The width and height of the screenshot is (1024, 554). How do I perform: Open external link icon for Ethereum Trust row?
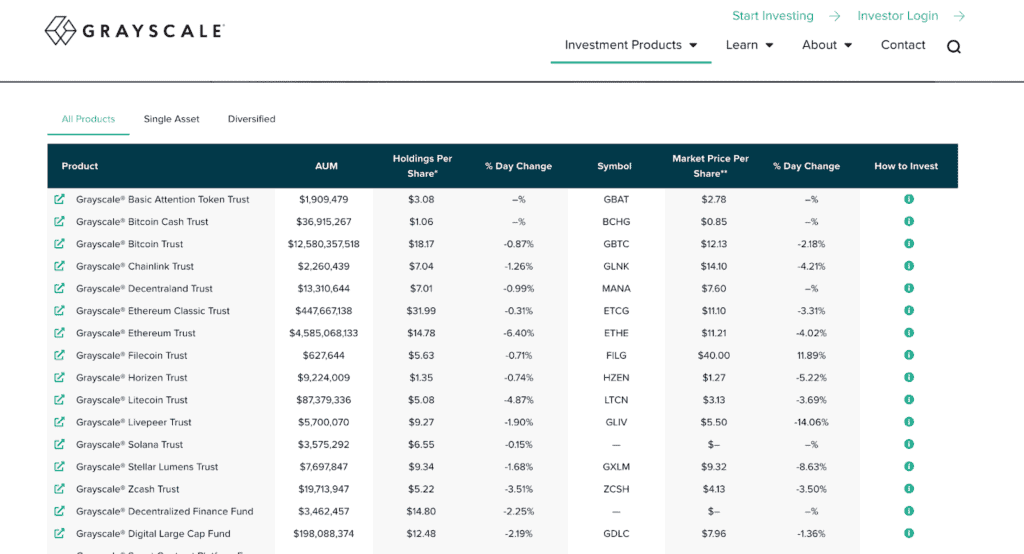click(x=59, y=333)
